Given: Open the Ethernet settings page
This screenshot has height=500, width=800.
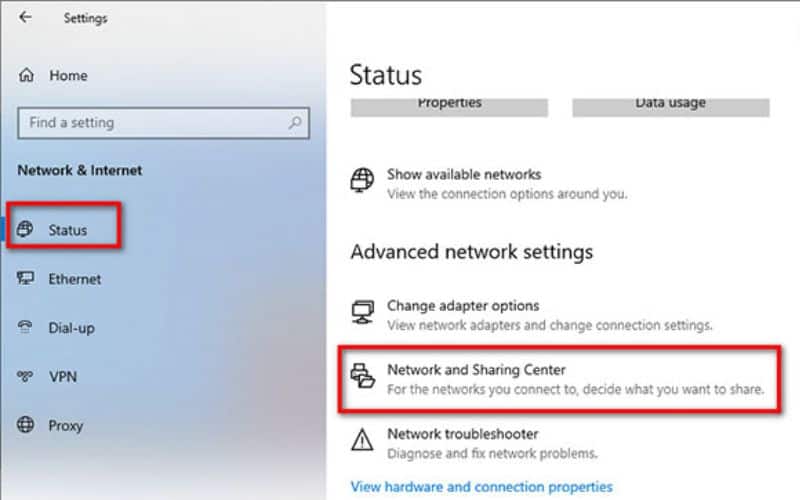Looking at the screenshot, I should tap(74, 279).
